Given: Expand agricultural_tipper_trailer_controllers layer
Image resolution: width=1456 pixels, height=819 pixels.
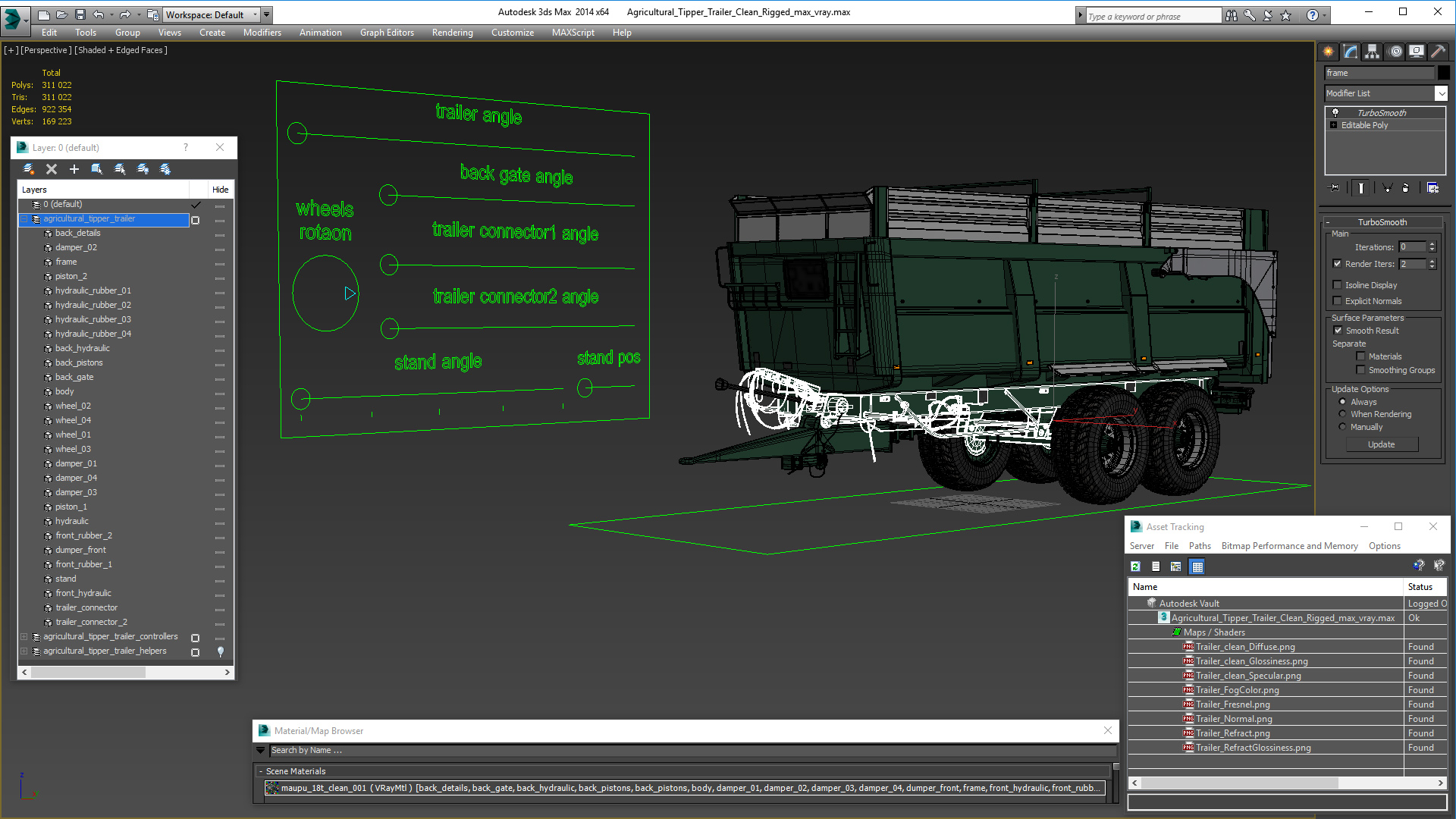Looking at the screenshot, I should (x=24, y=637).
